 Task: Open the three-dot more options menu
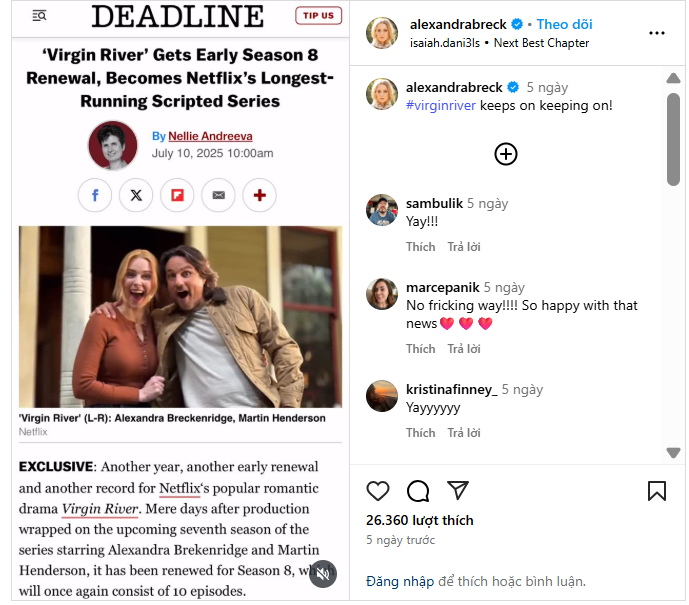click(x=657, y=33)
